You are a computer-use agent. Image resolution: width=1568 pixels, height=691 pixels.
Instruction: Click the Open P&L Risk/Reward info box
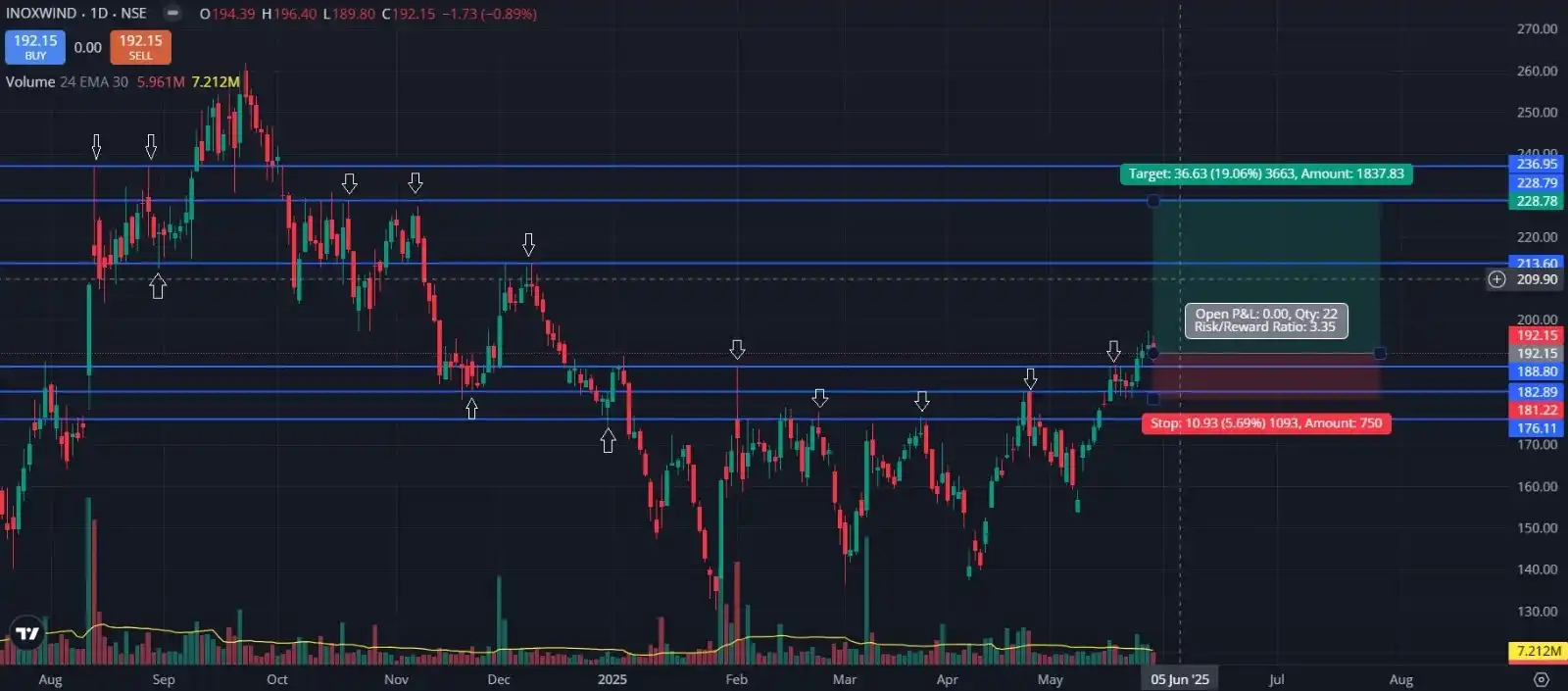1266,321
